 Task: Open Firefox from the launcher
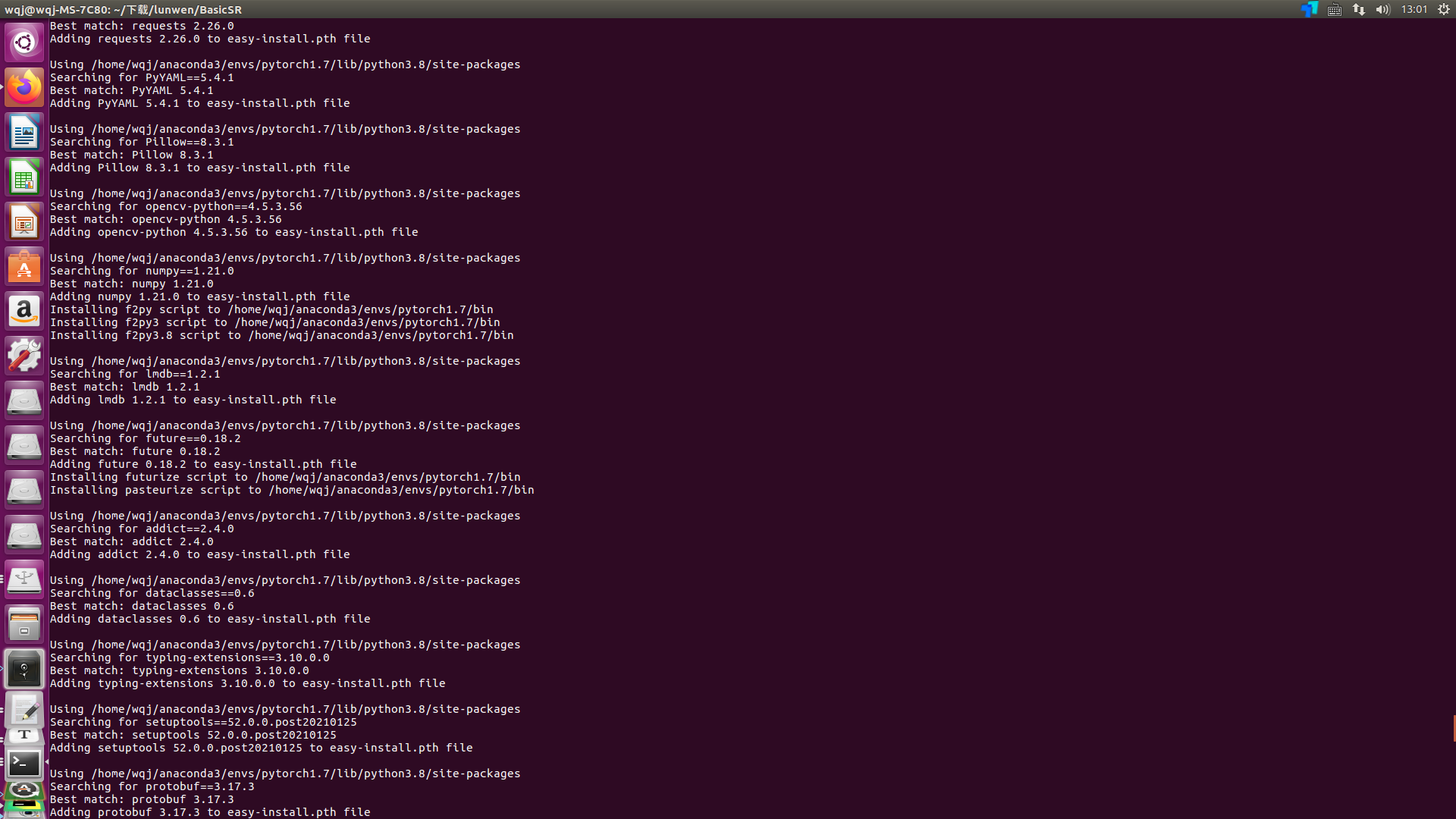pyautogui.click(x=24, y=87)
